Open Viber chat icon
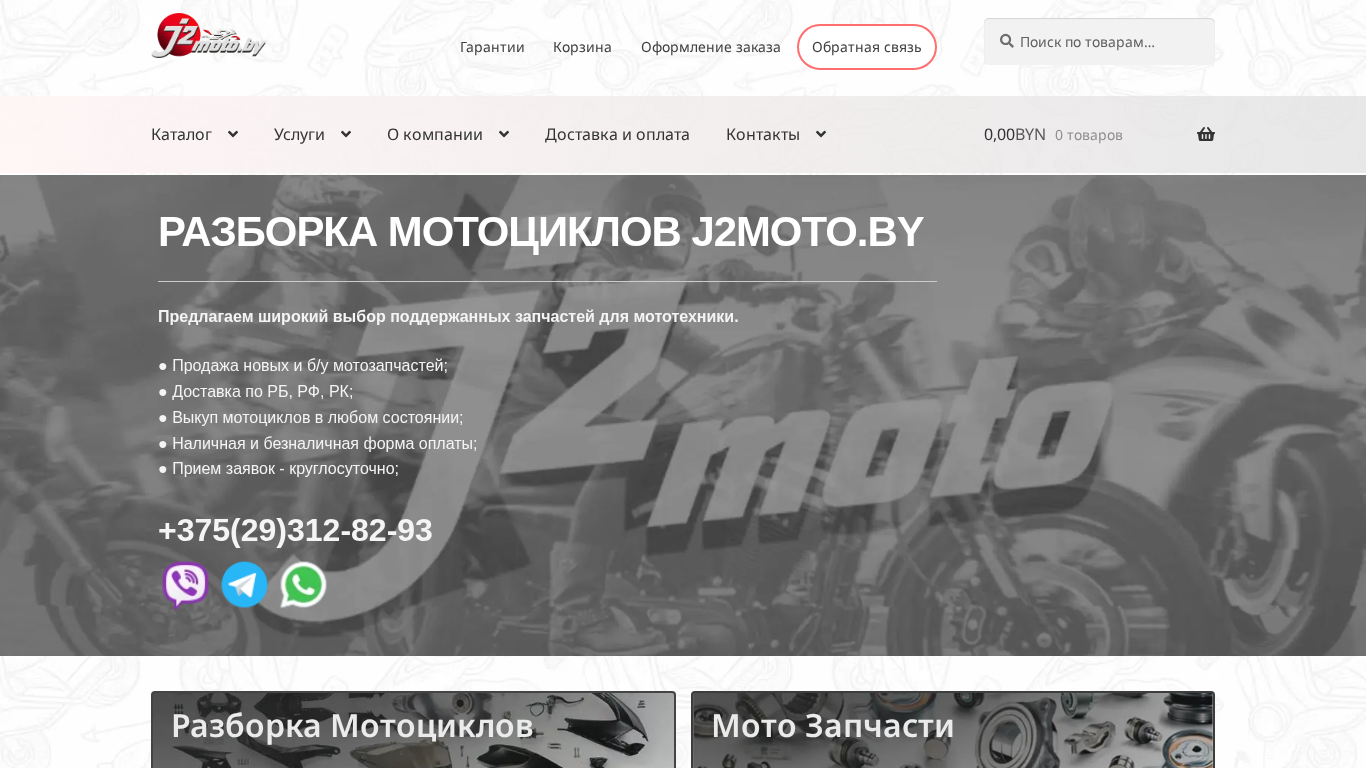Viewport: 1366px width, 768px height. [185, 585]
